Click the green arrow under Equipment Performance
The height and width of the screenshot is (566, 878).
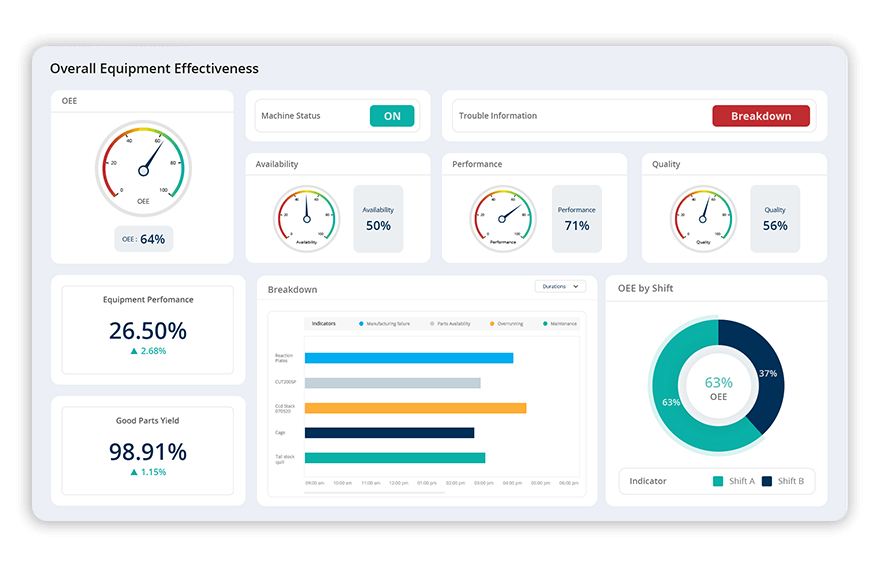point(134,351)
